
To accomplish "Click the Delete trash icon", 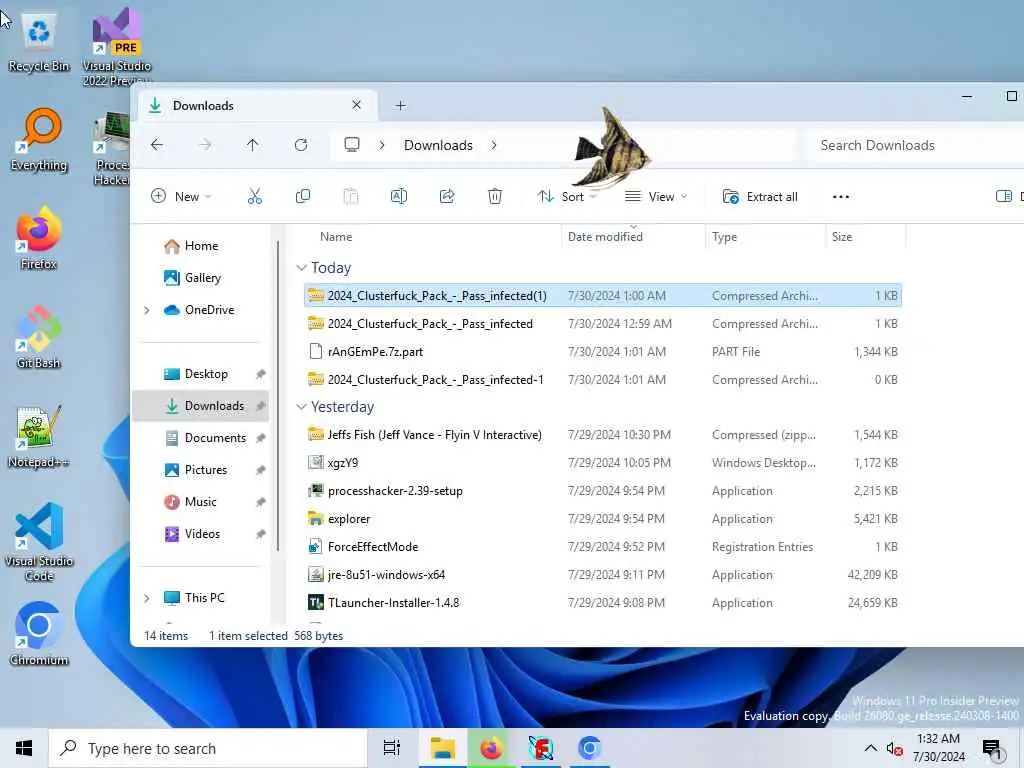I will 495,197.
